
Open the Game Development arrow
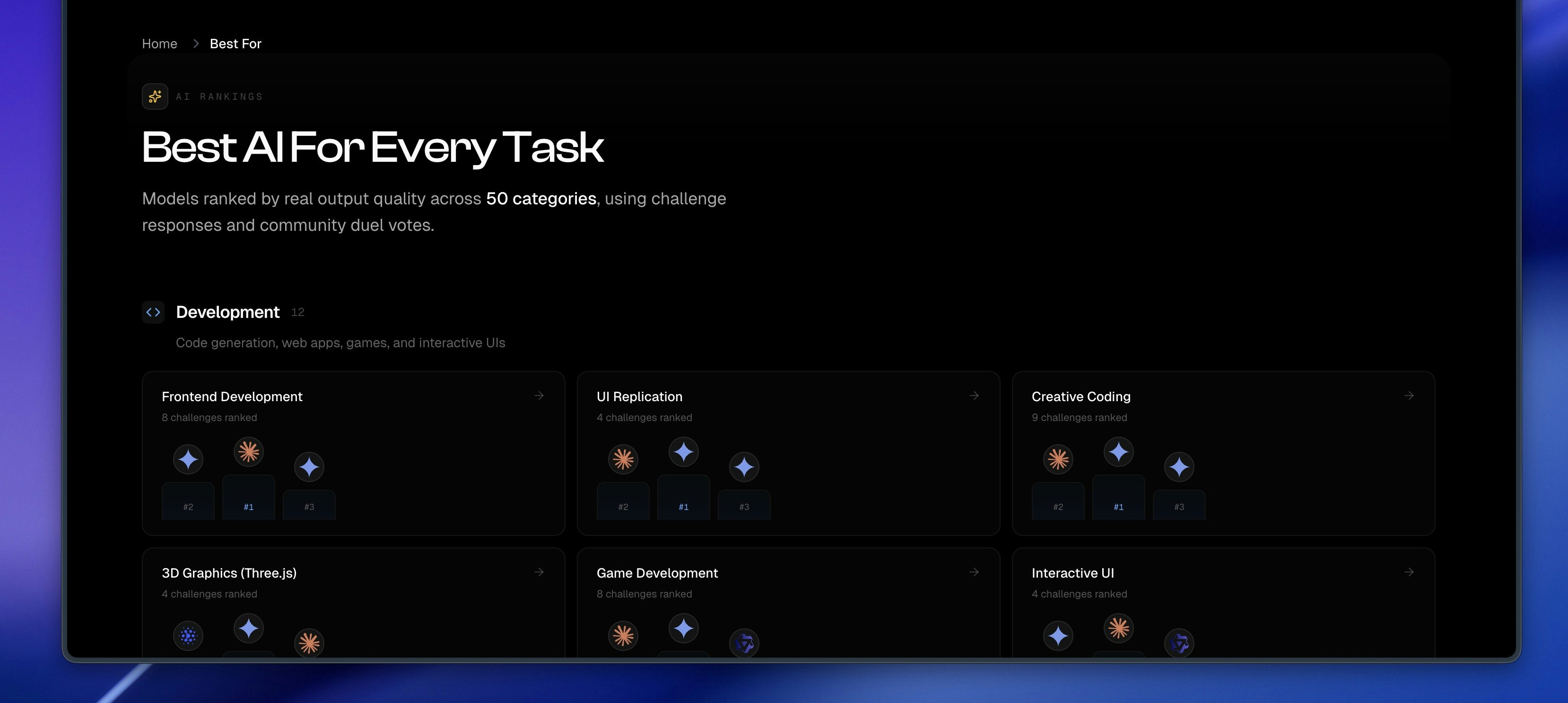point(974,572)
